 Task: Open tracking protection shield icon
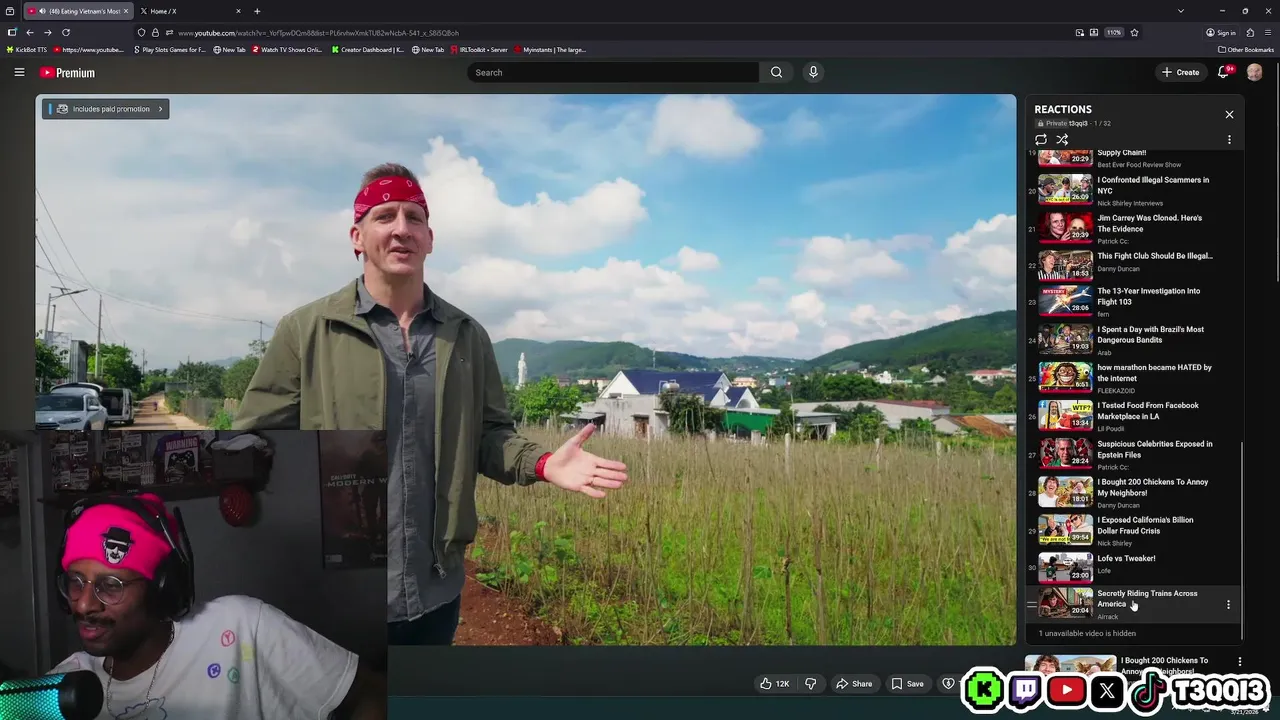pos(141,32)
